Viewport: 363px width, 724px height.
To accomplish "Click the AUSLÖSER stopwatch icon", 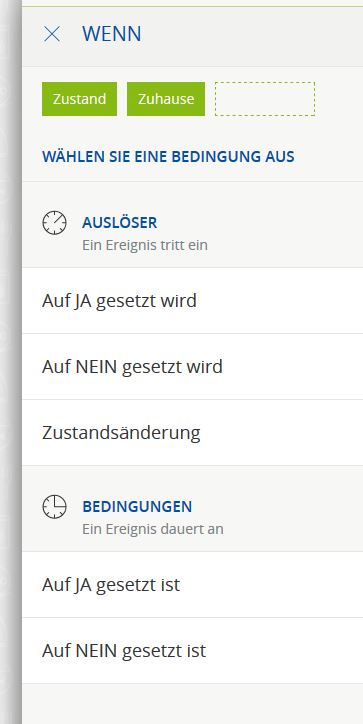I will coord(54,223).
